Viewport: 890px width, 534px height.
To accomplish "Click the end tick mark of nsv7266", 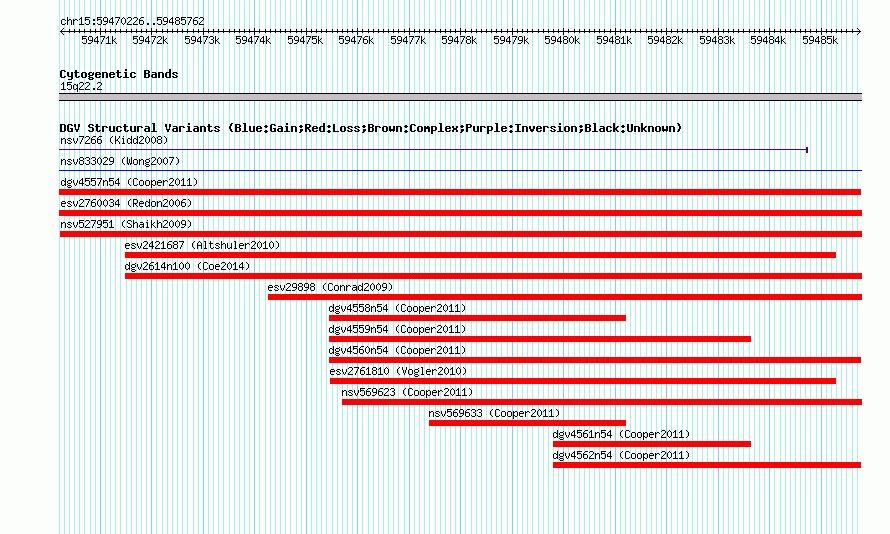I will [807, 150].
